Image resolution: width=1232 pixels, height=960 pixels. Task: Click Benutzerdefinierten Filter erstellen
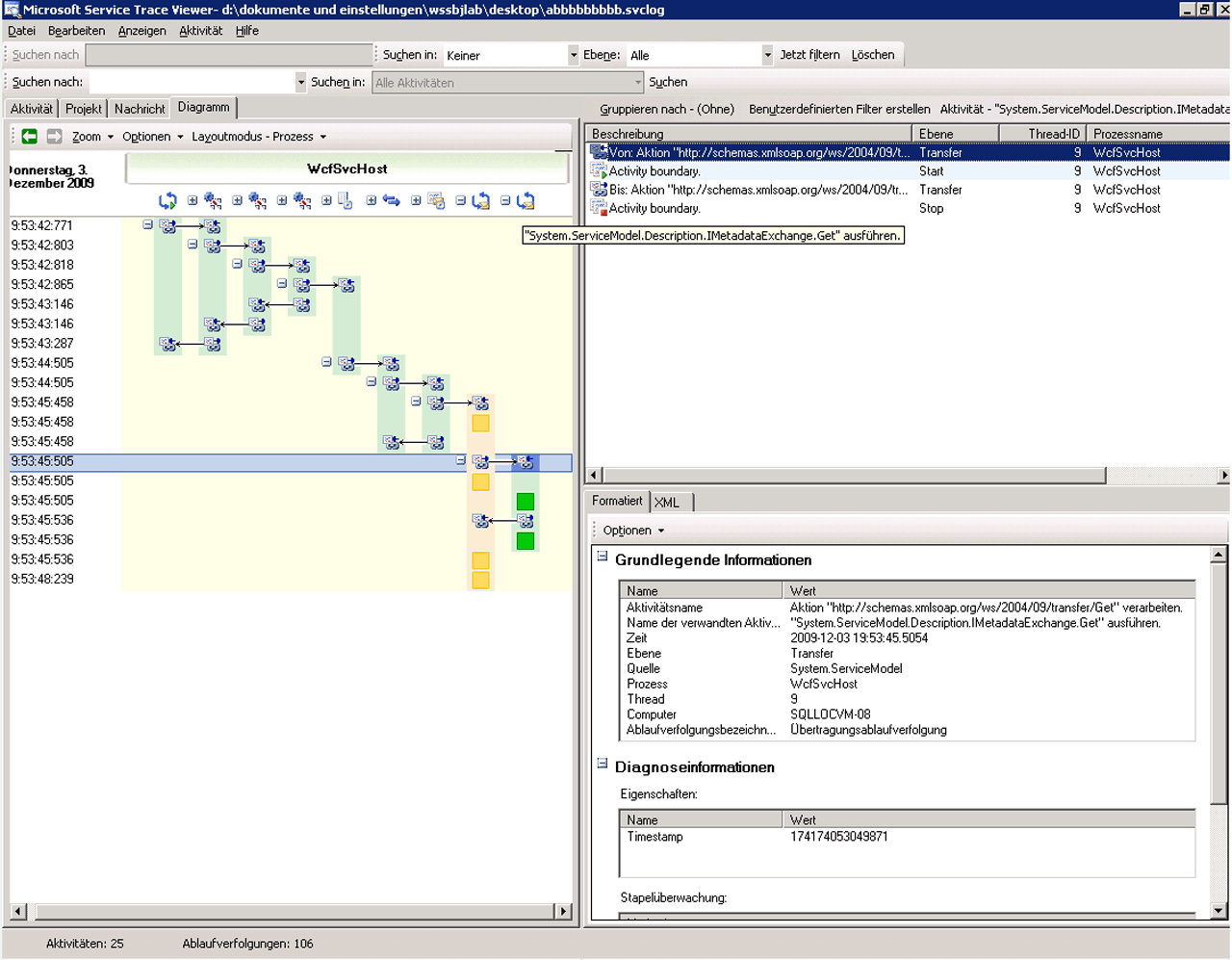839,110
